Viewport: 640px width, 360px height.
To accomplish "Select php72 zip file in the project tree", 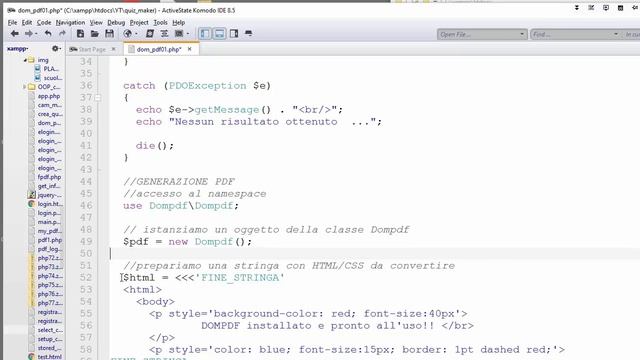I will [50, 258].
